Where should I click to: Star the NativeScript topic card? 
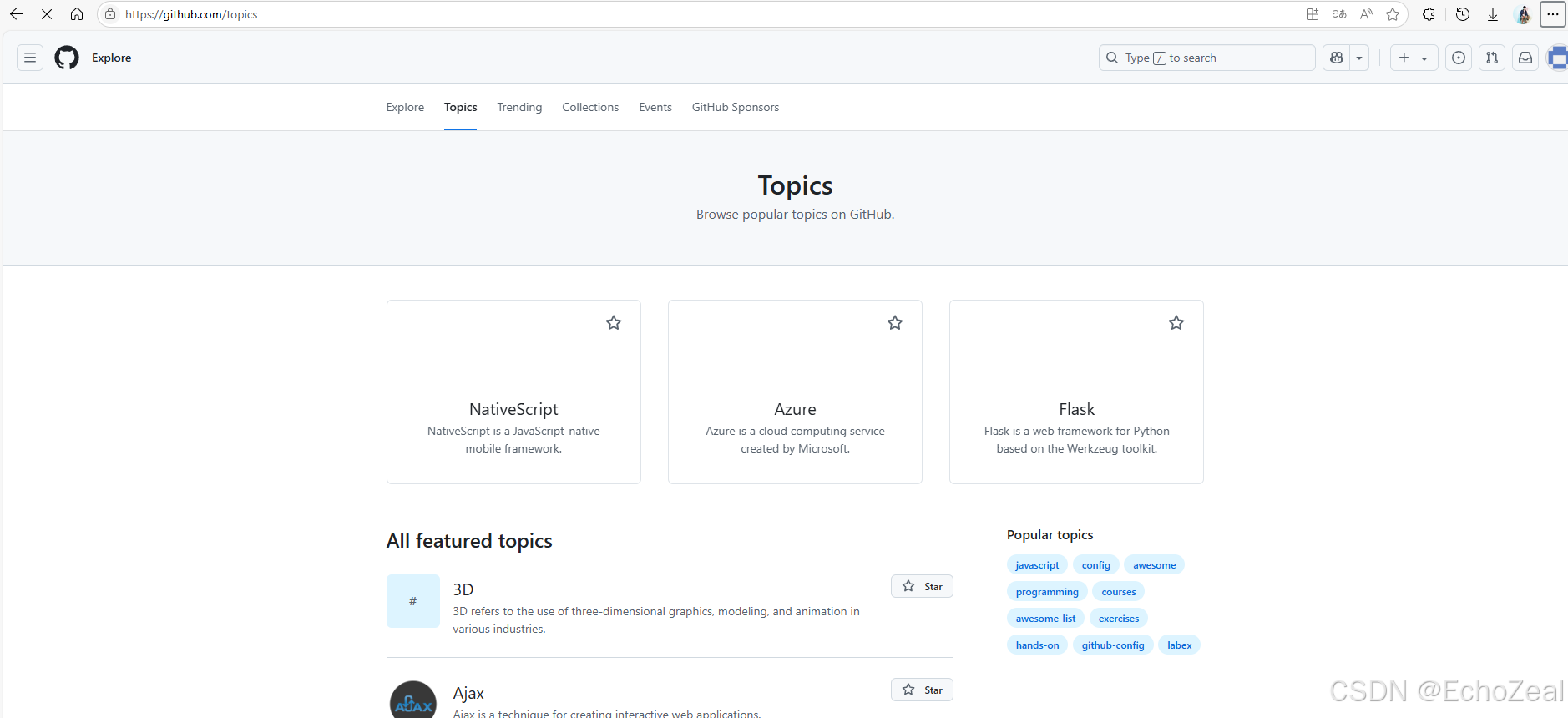(614, 322)
